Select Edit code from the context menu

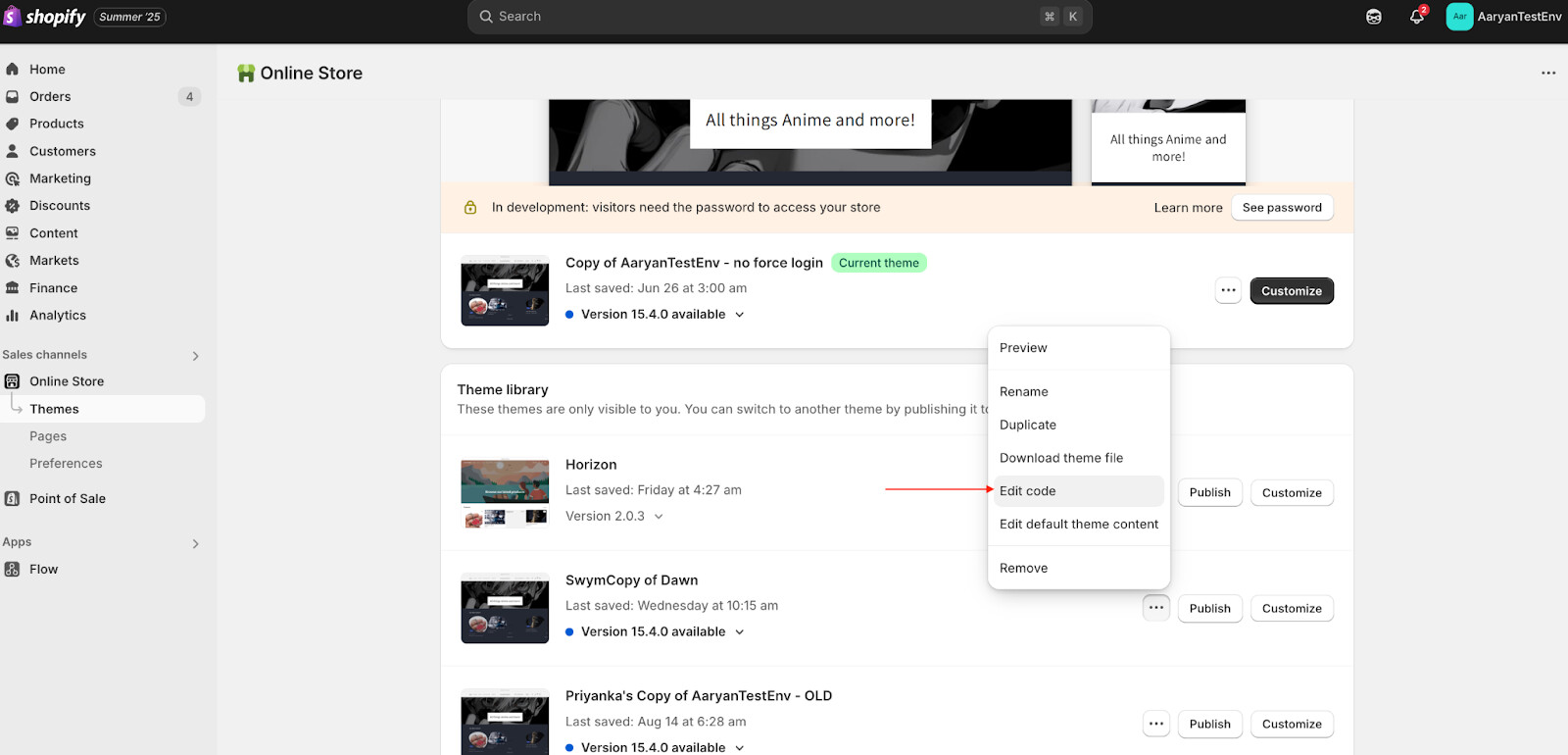click(1078, 491)
